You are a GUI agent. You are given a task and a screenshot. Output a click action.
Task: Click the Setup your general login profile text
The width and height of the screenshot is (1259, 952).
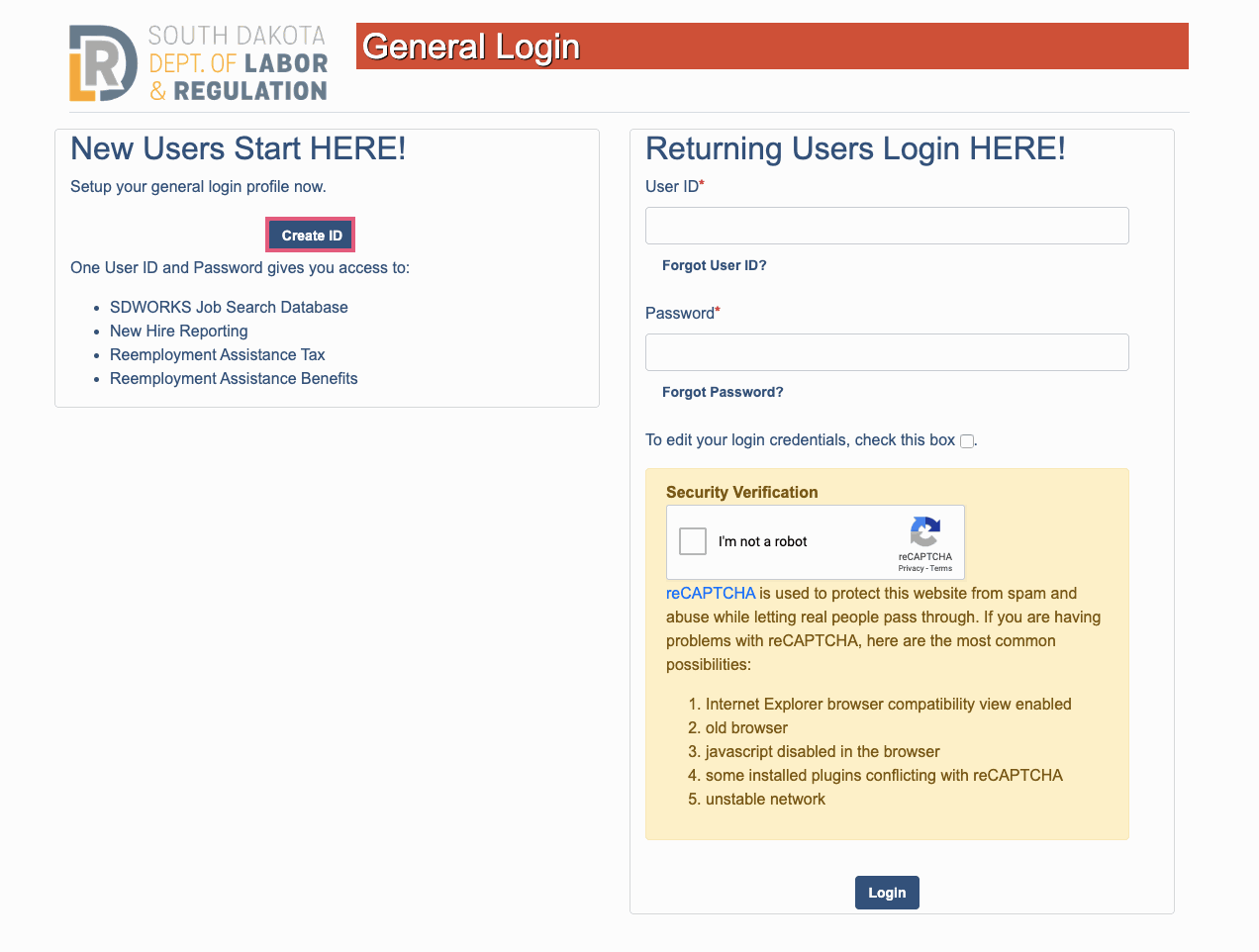coord(198,187)
